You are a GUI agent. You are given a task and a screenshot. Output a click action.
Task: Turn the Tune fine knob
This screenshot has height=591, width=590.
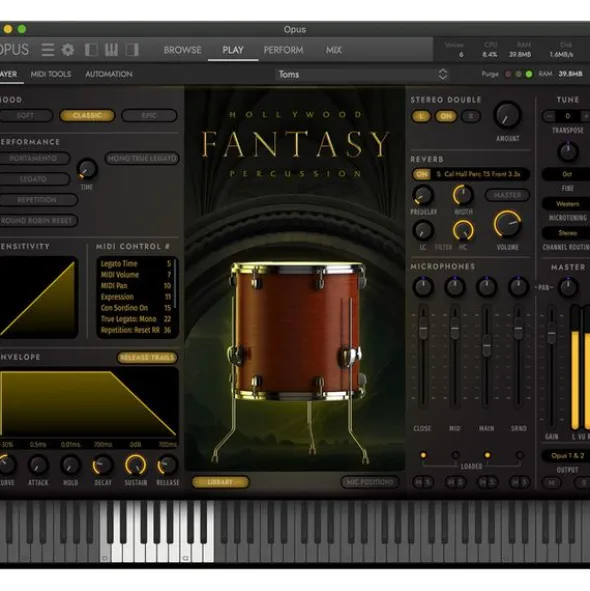tap(568, 152)
